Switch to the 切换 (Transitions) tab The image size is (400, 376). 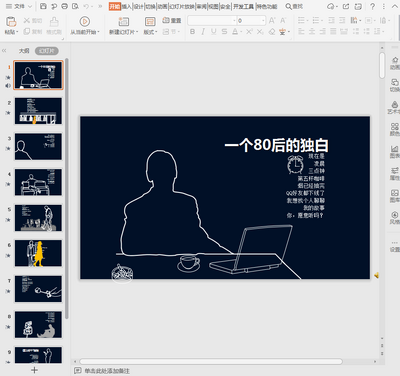(x=151, y=6)
